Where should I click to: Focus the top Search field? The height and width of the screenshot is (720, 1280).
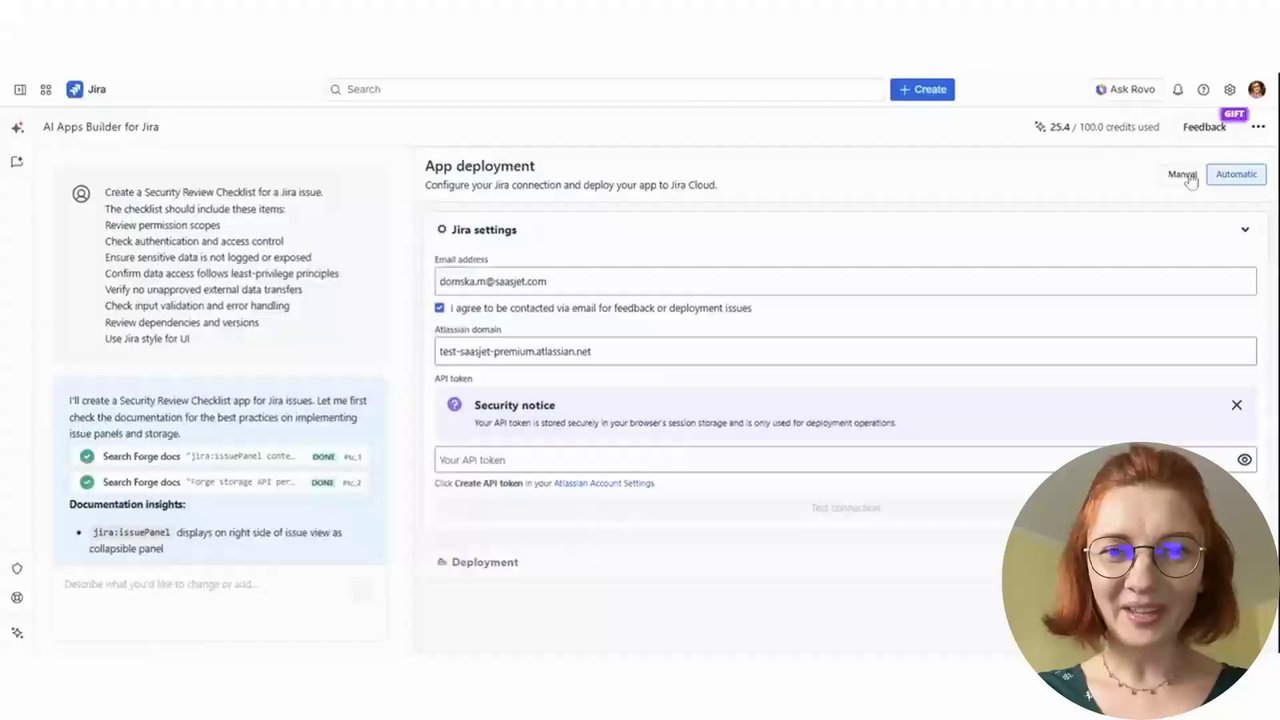605,89
